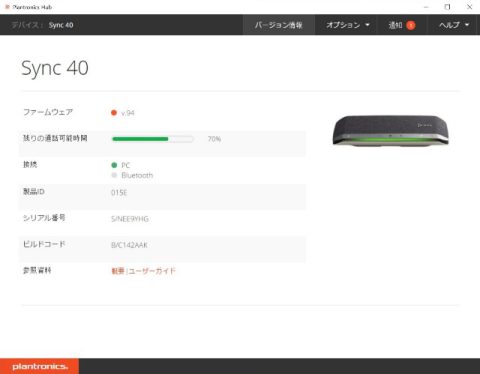Click the gray Bluetooth connection indicator
This screenshot has width=480, height=374.
point(114,175)
